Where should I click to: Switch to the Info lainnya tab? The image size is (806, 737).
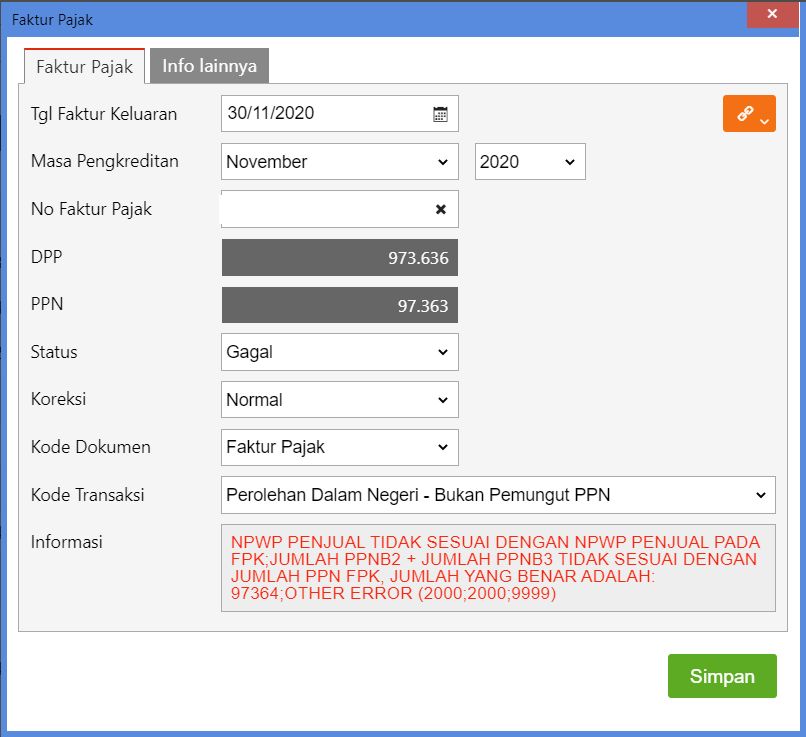[x=209, y=66]
